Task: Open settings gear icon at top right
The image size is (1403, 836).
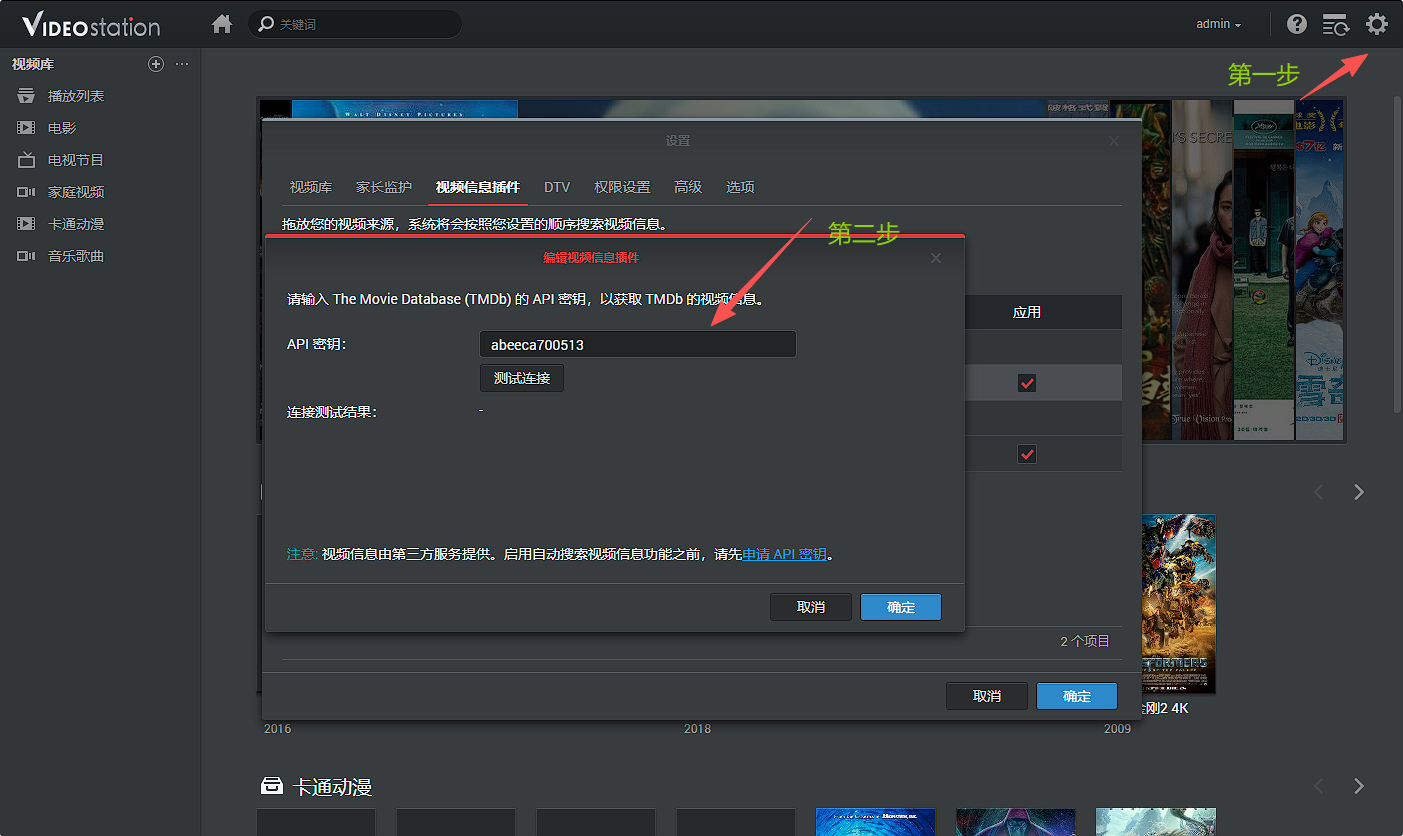Action: [x=1377, y=24]
